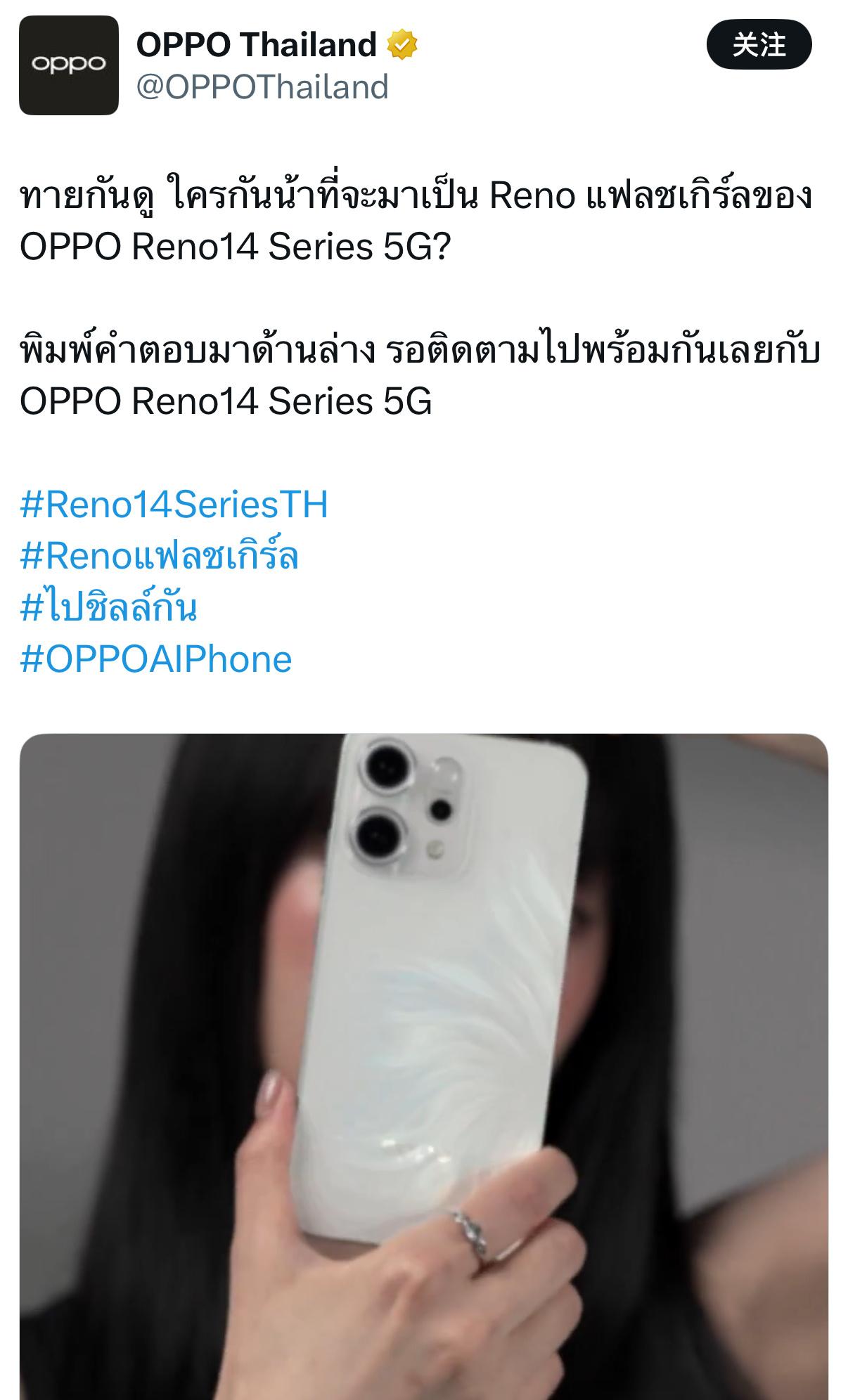Click the first paragraph of the tweet
This screenshot has height=1400, width=848.
416,221
